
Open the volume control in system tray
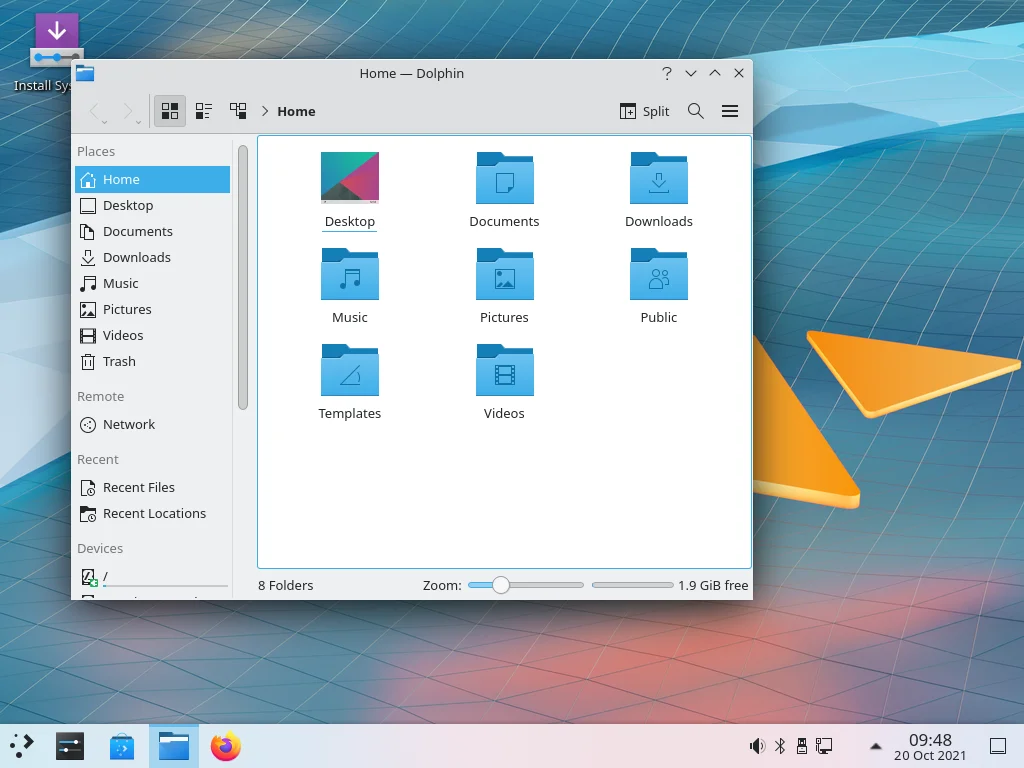coord(757,746)
